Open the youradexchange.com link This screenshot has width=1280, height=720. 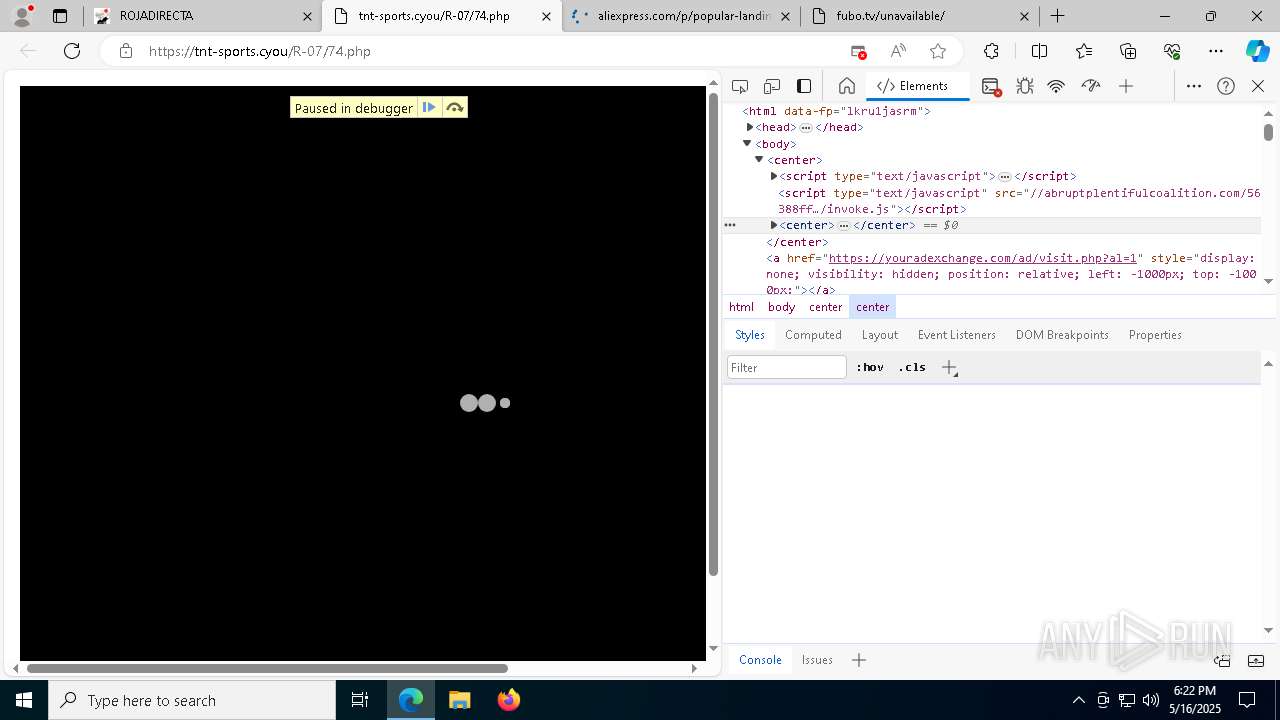pos(982,258)
